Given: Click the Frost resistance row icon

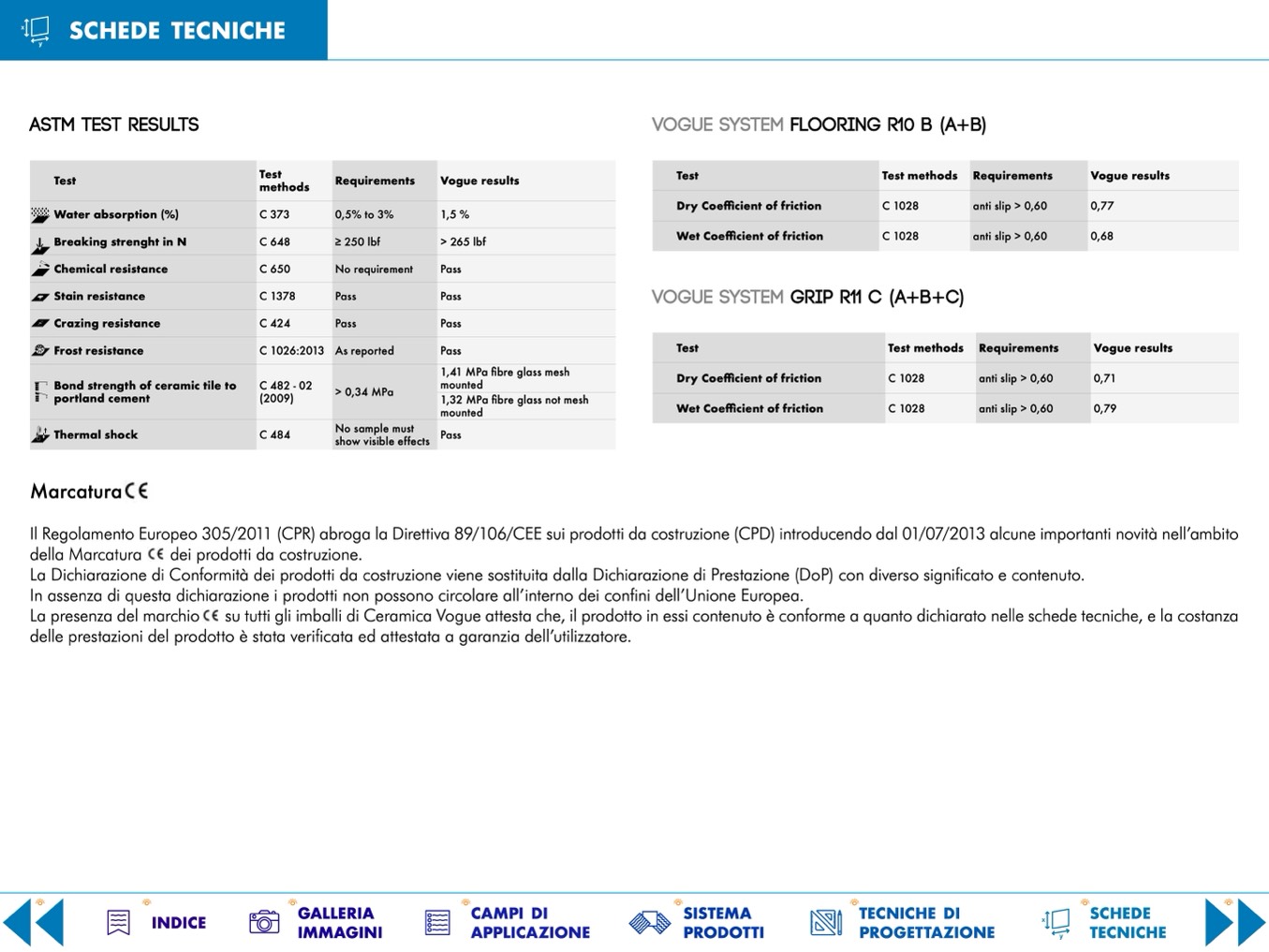Looking at the screenshot, I should click(40, 350).
